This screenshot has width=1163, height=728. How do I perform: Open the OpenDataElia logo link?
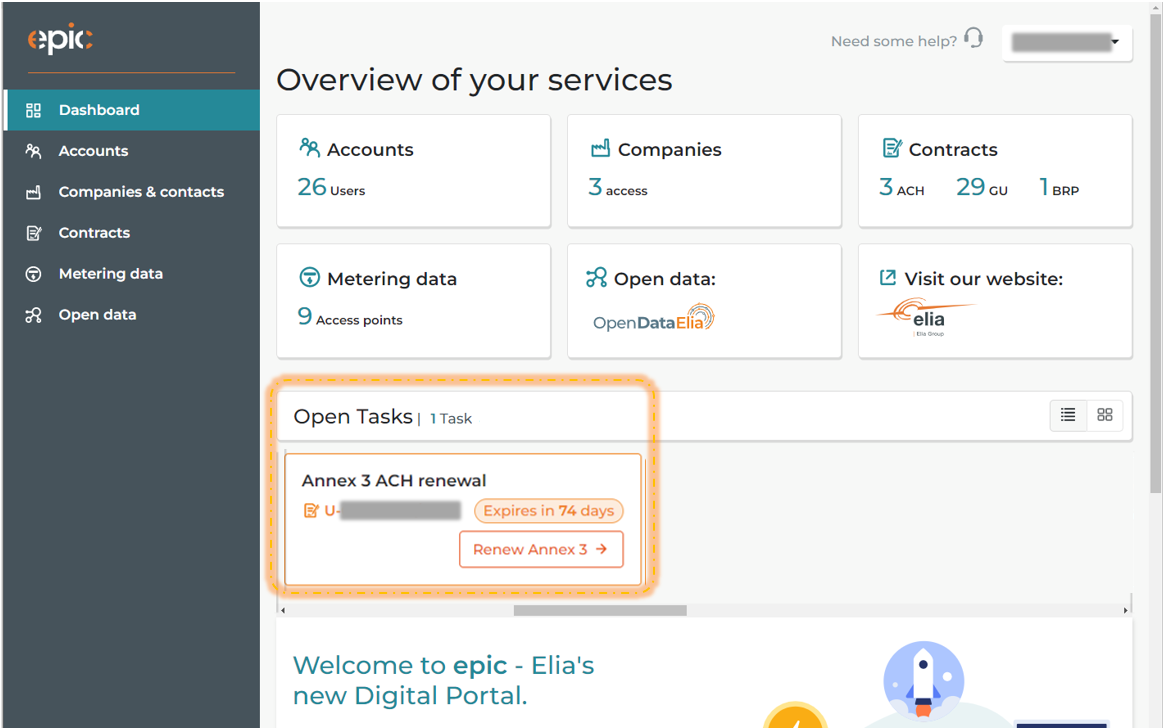pos(653,318)
